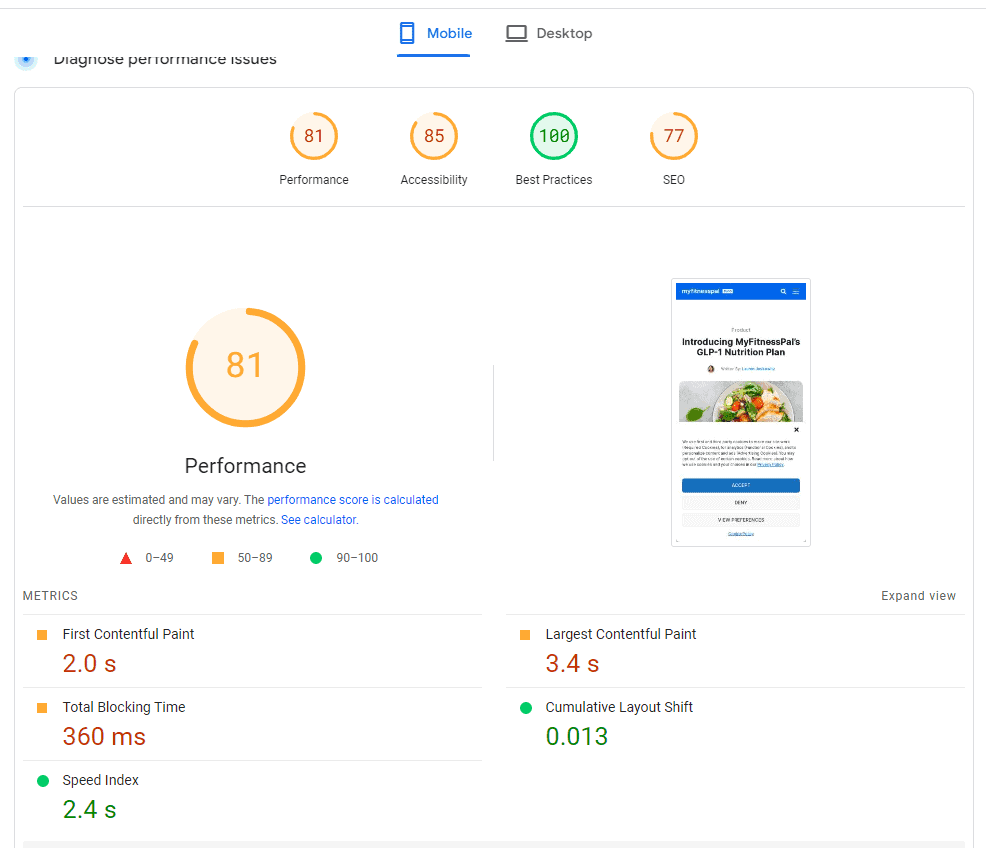Jump to Accessibility score gauge 85
The height and width of the screenshot is (848, 986).
434,137
